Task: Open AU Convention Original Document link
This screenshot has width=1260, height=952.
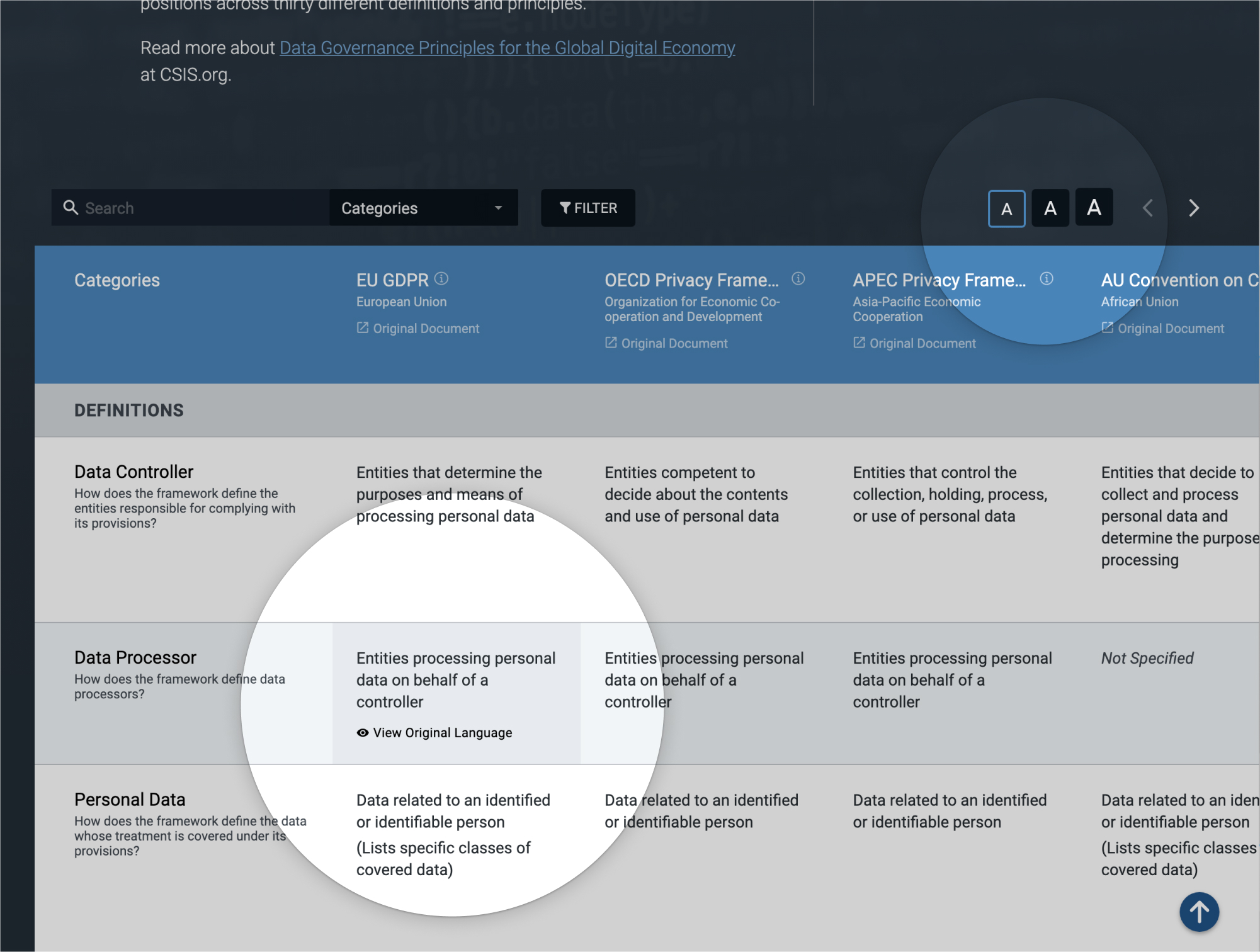Action: tap(1162, 328)
